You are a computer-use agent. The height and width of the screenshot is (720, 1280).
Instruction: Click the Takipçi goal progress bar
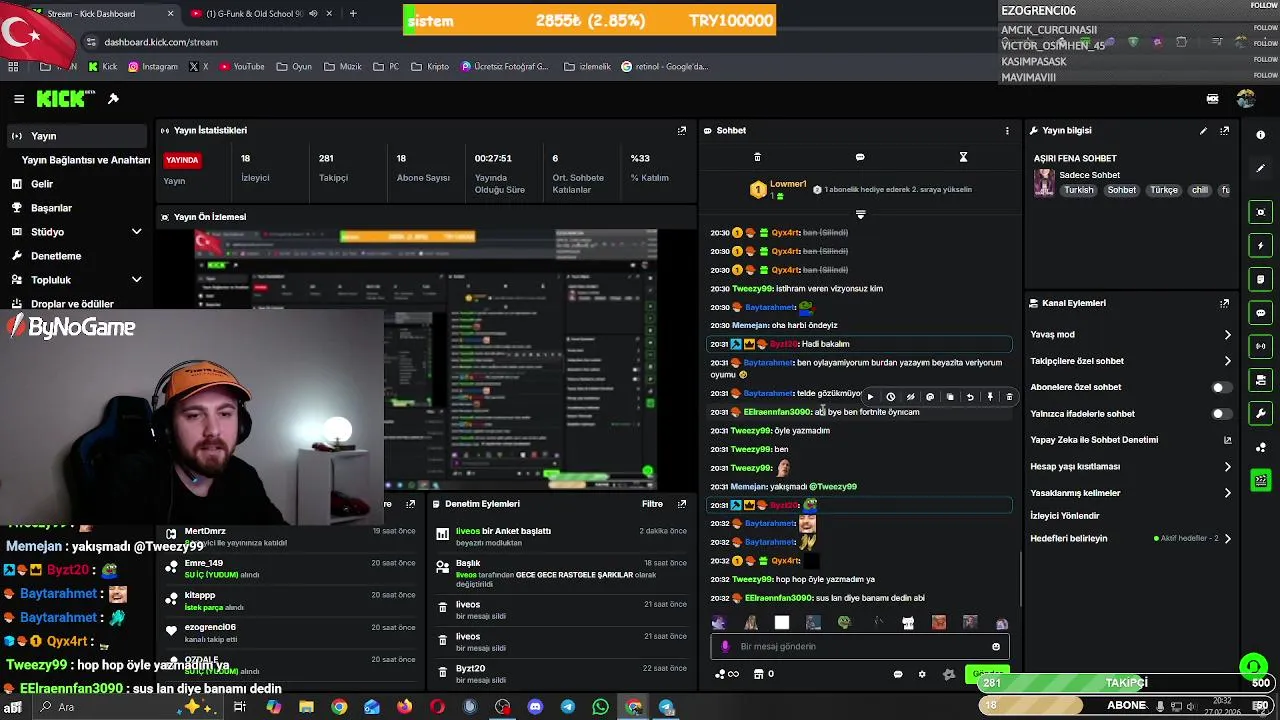(x=1125, y=683)
